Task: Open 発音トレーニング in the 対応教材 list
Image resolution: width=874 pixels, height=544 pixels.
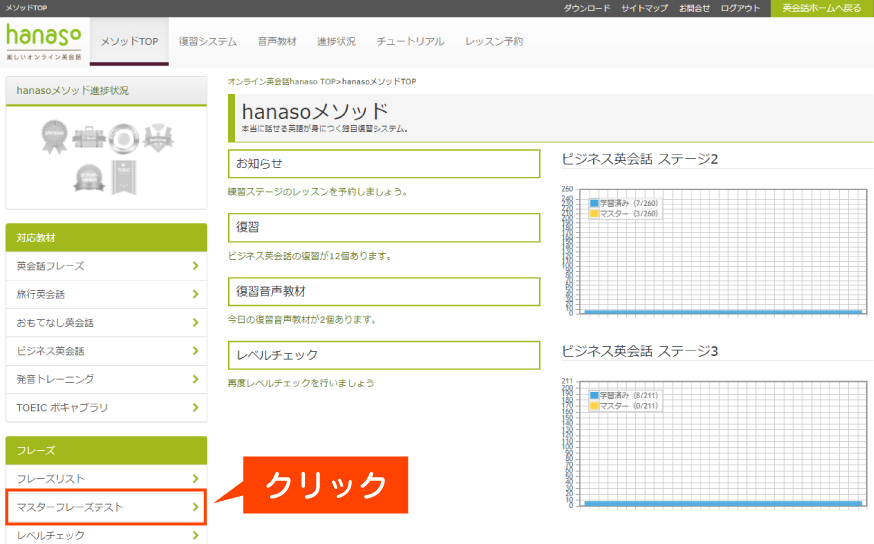Action: pos(106,380)
